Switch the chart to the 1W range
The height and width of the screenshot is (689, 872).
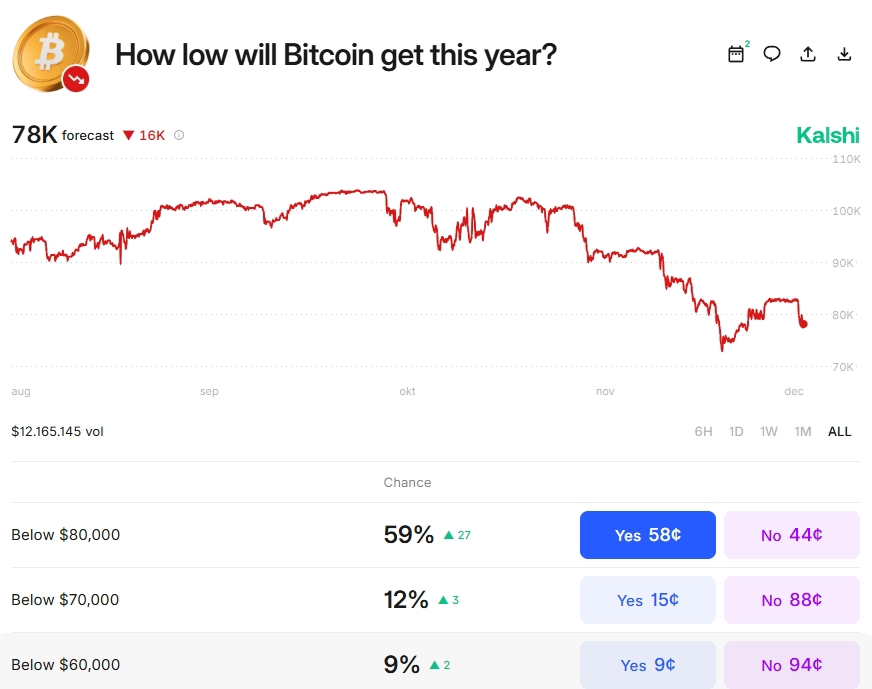768,432
